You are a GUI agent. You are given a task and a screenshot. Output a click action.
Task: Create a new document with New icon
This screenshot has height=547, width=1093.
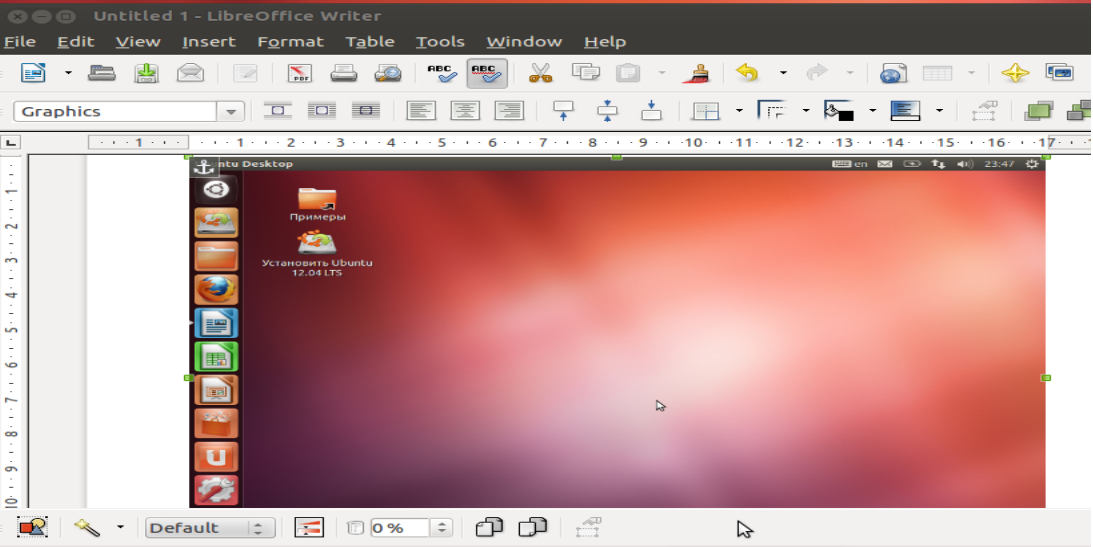(33, 72)
